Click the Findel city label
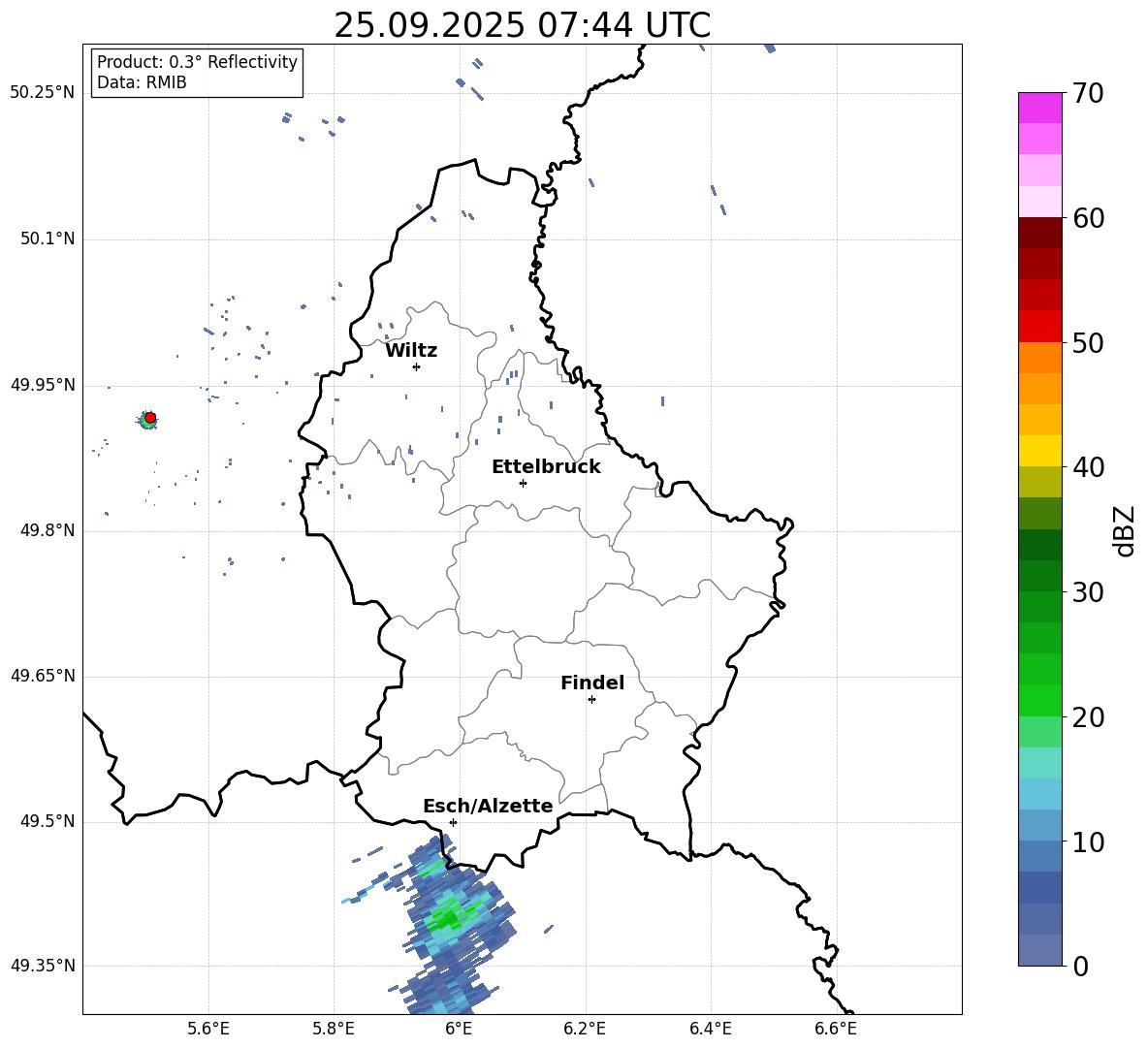 point(592,683)
